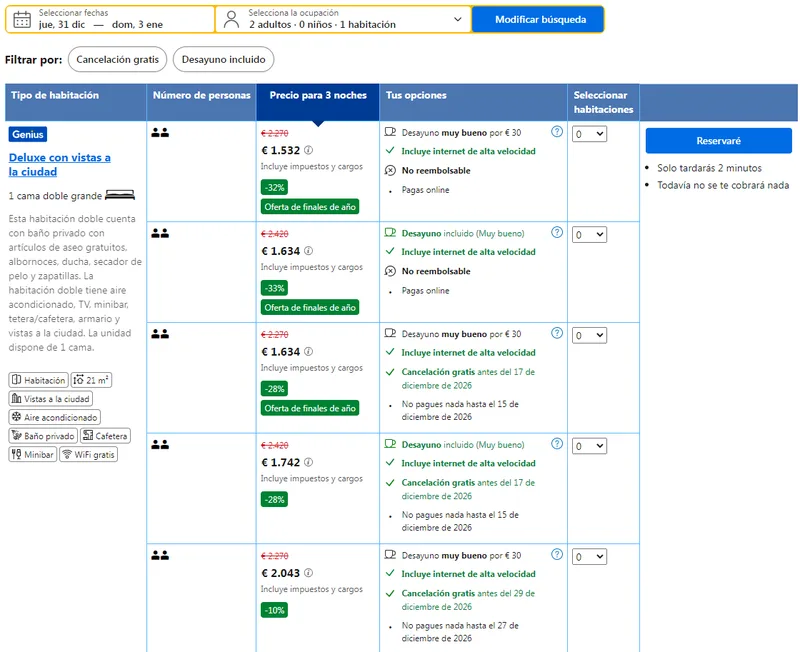Click the help question mark in the € 1.532 row
The width and height of the screenshot is (800, 652).
[557, 132]
